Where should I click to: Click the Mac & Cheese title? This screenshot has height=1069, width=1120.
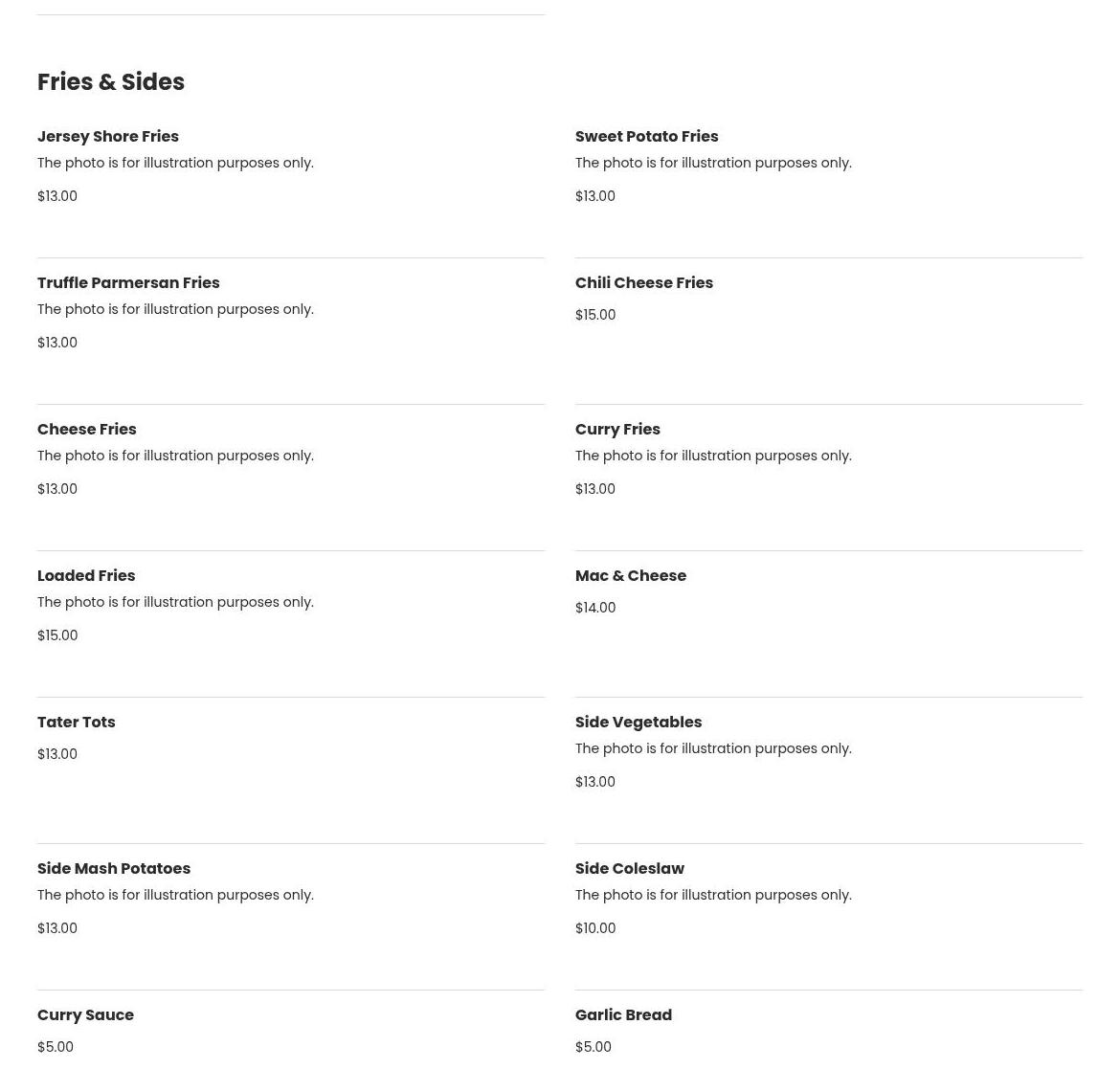(x=630, y=575)
